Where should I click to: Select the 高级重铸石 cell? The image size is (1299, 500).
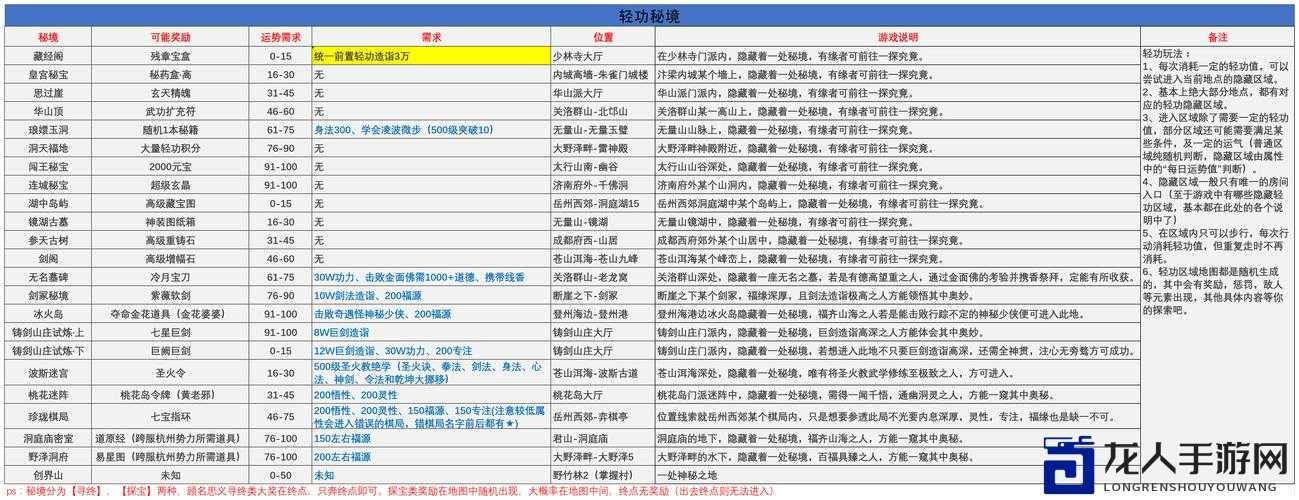(171, 240)
